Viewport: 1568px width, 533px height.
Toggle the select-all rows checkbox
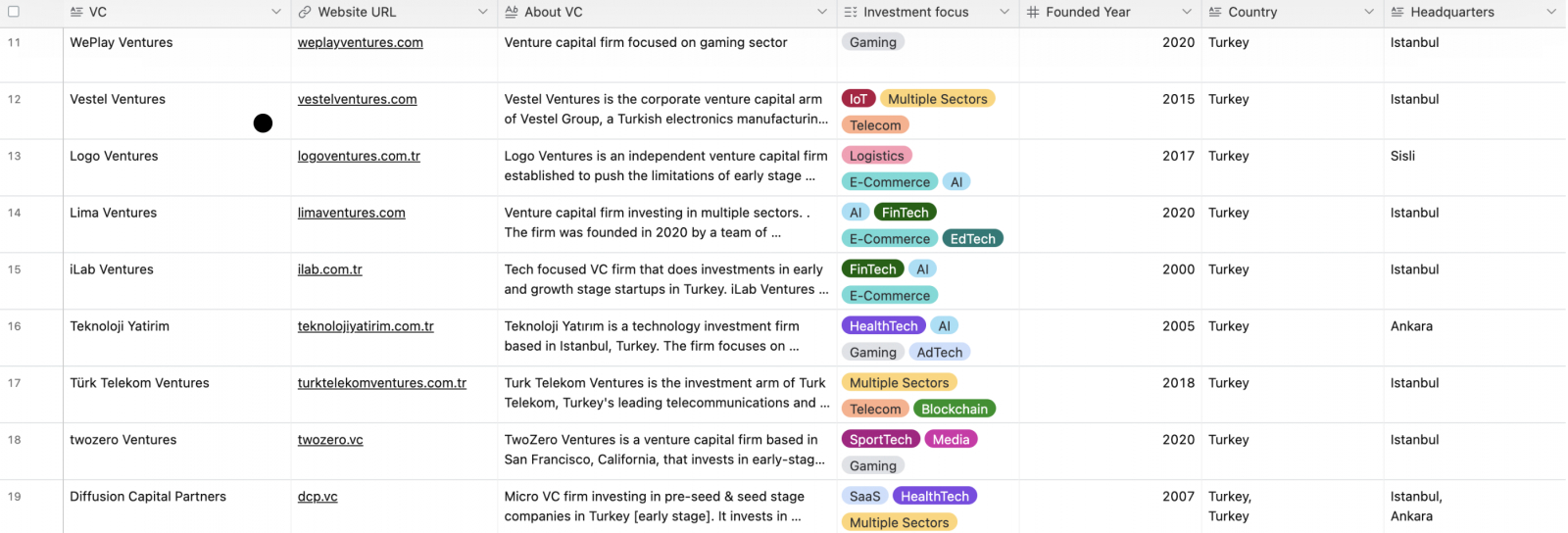coord(14,12)
